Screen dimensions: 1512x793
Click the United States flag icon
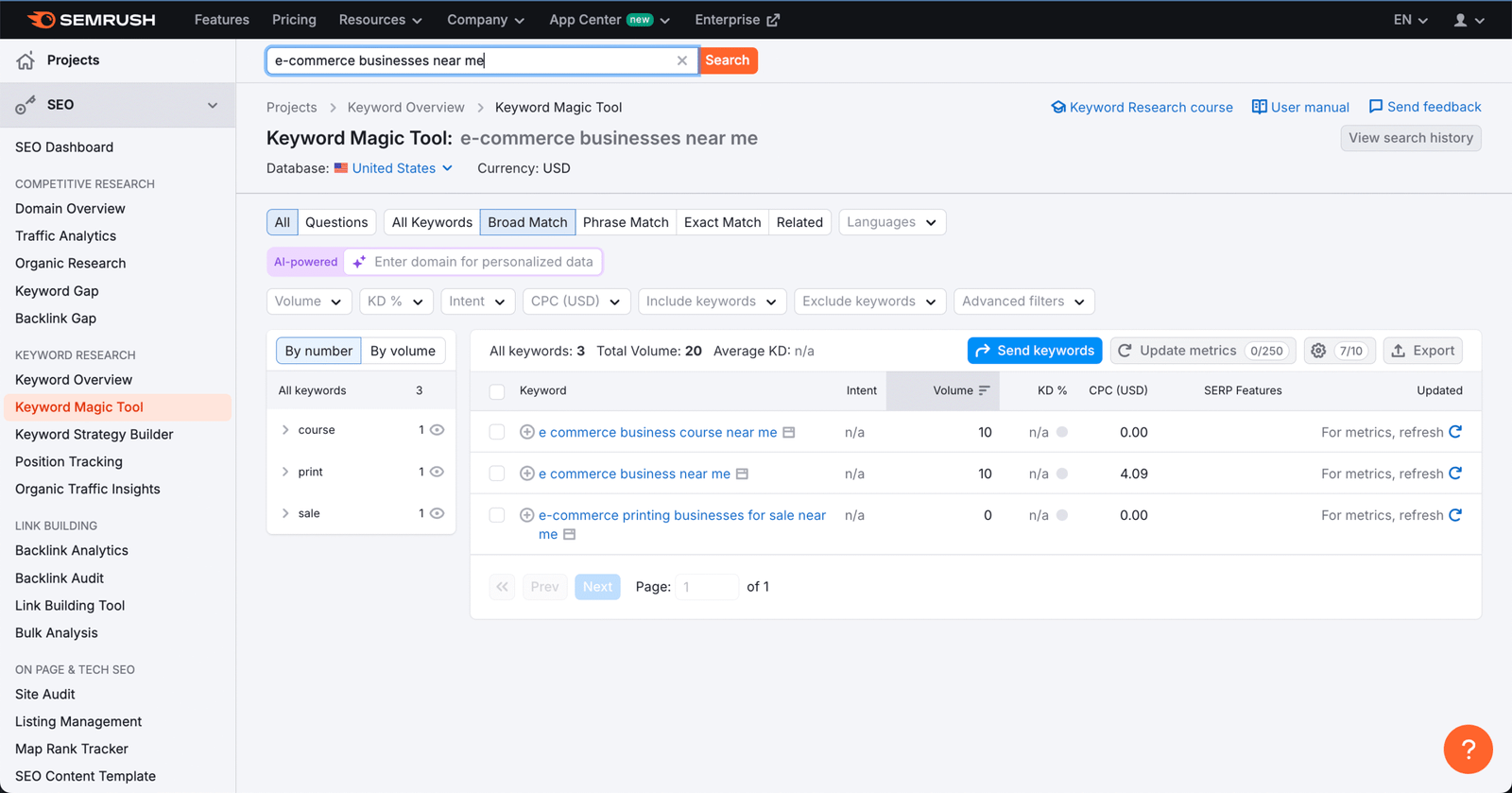pyautogui.click(x=341, y=168)
